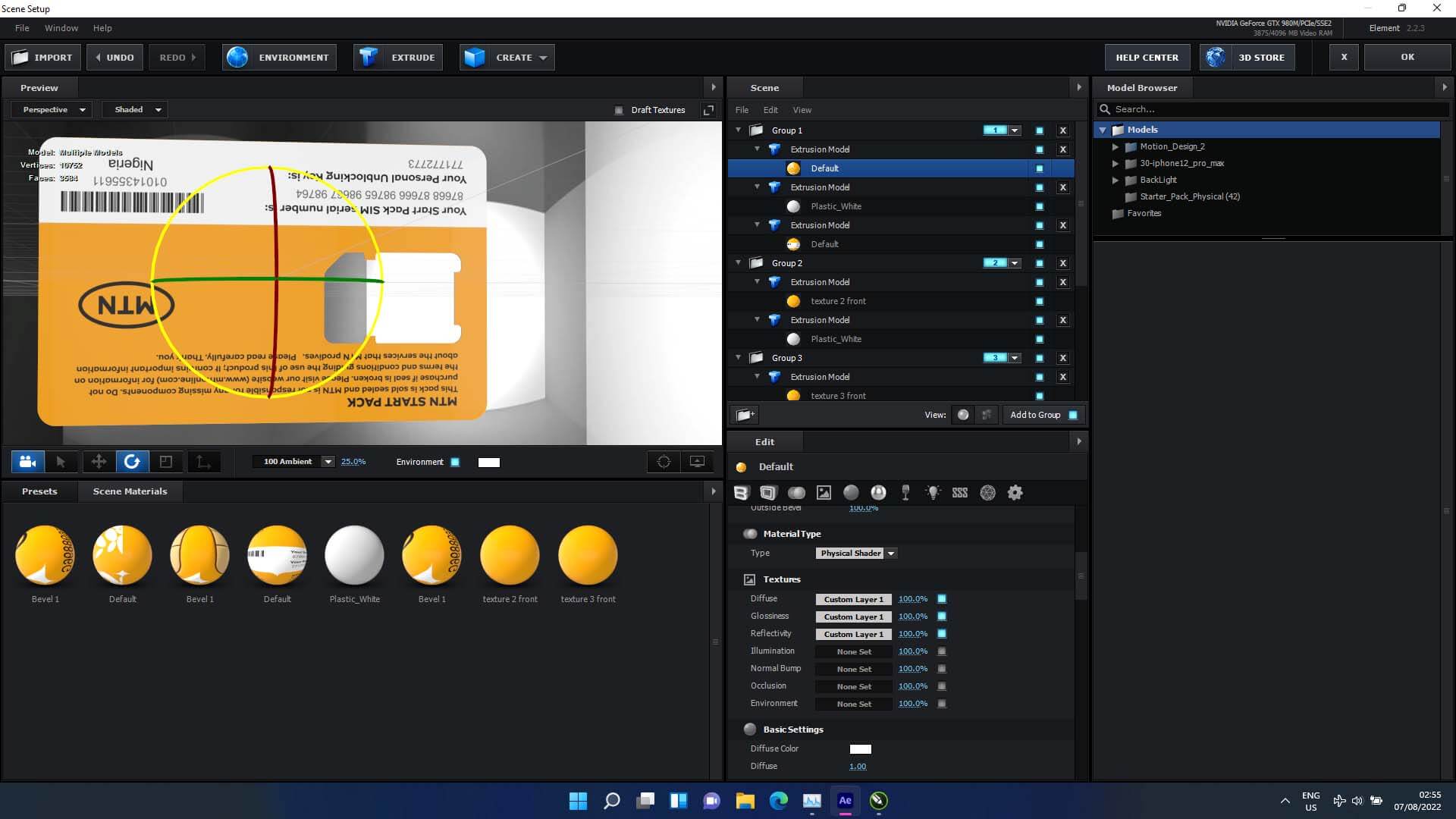The width and height of the screenshot is (1456, 819).
Task: Click the wine glass refraction icon
Action: coord(905,493)
